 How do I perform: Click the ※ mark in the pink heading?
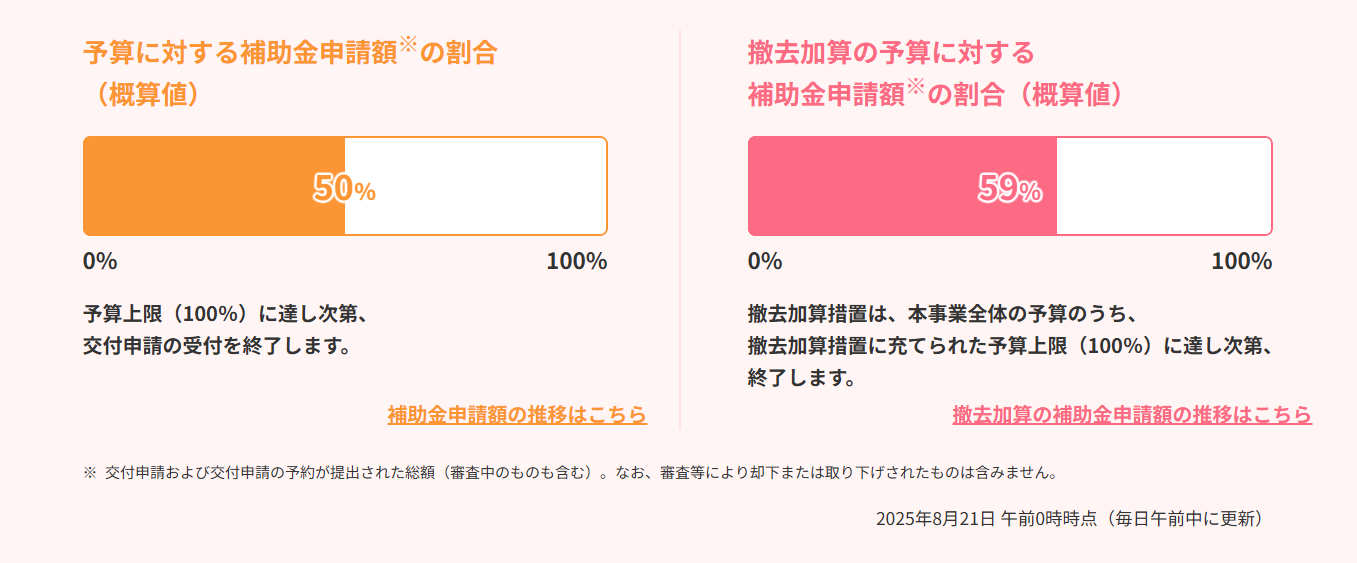point(917,85)
